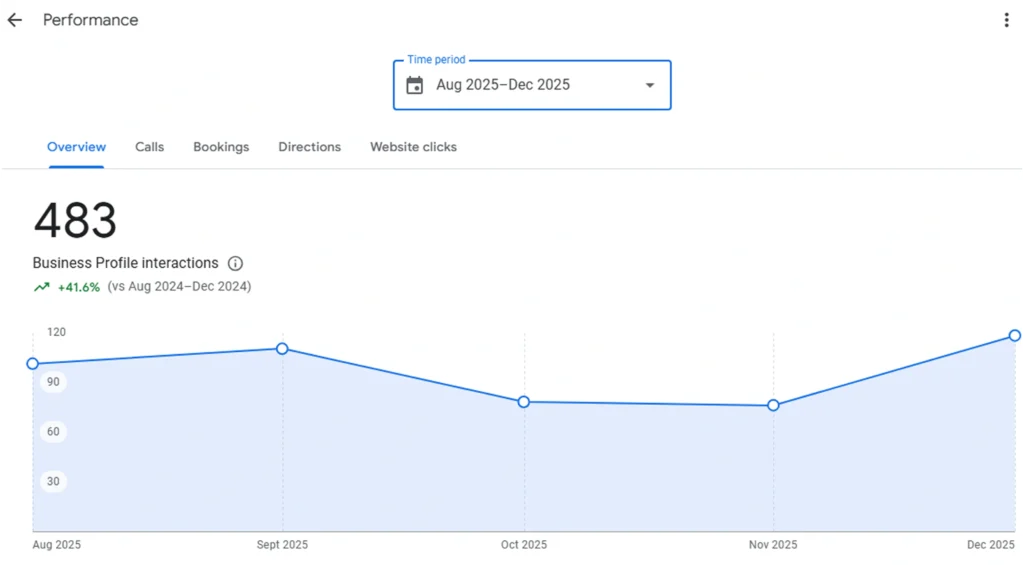The width and height of the screenshot is (1024, 565).
Task: Select the Aug 2025 data point on chart
Action: 33,364
